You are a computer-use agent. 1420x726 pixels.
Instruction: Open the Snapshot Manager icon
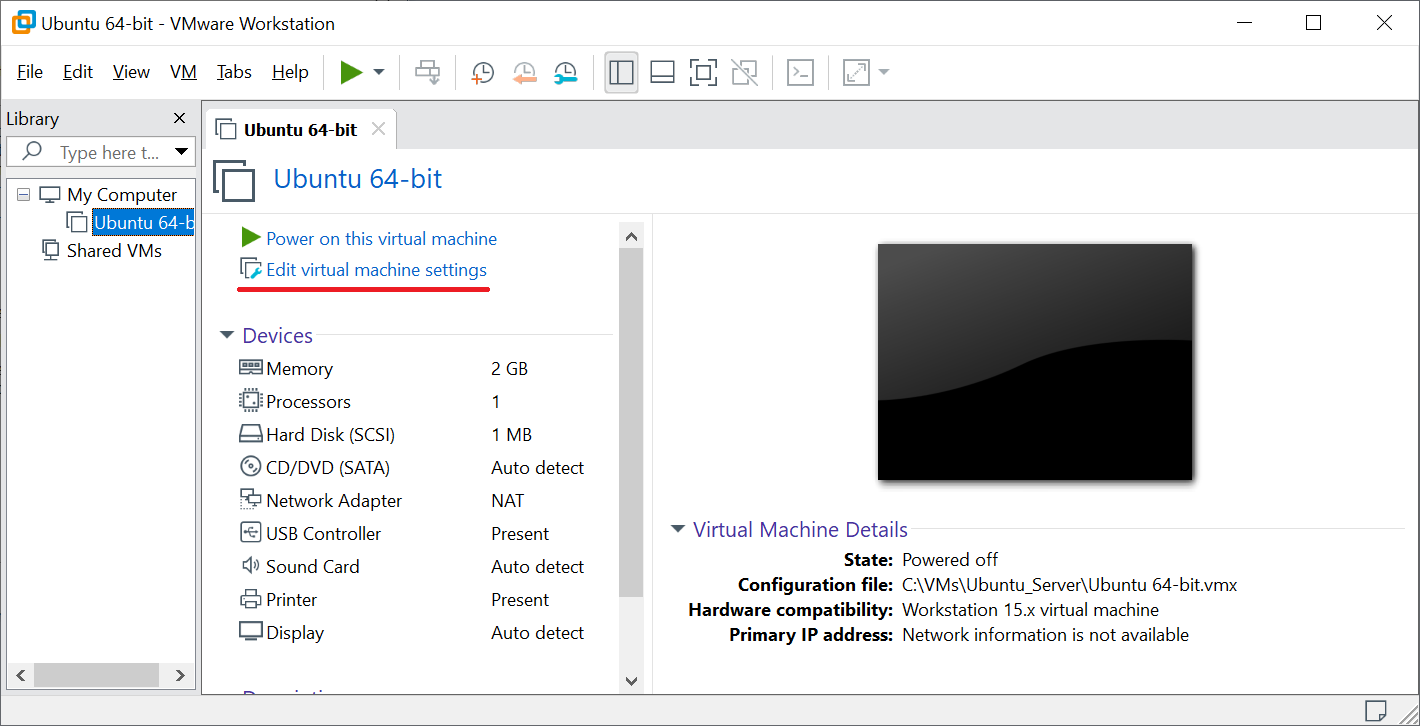coord(565,72)
